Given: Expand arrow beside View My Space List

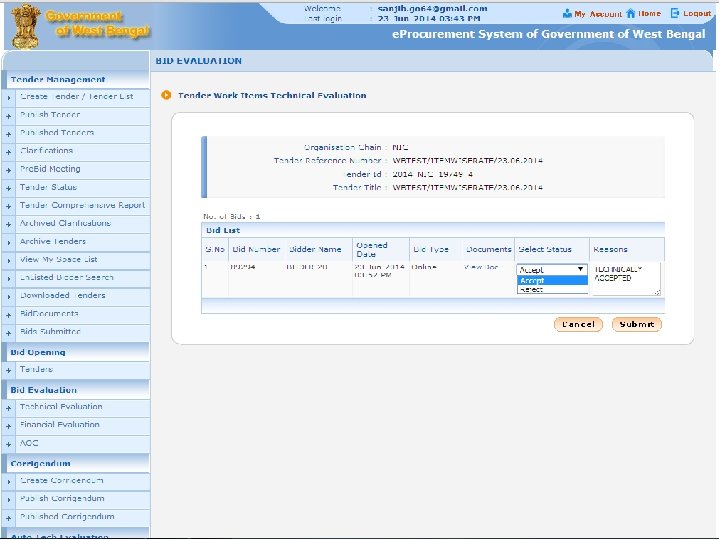Looking at the screenshot, I should [8, 261].
